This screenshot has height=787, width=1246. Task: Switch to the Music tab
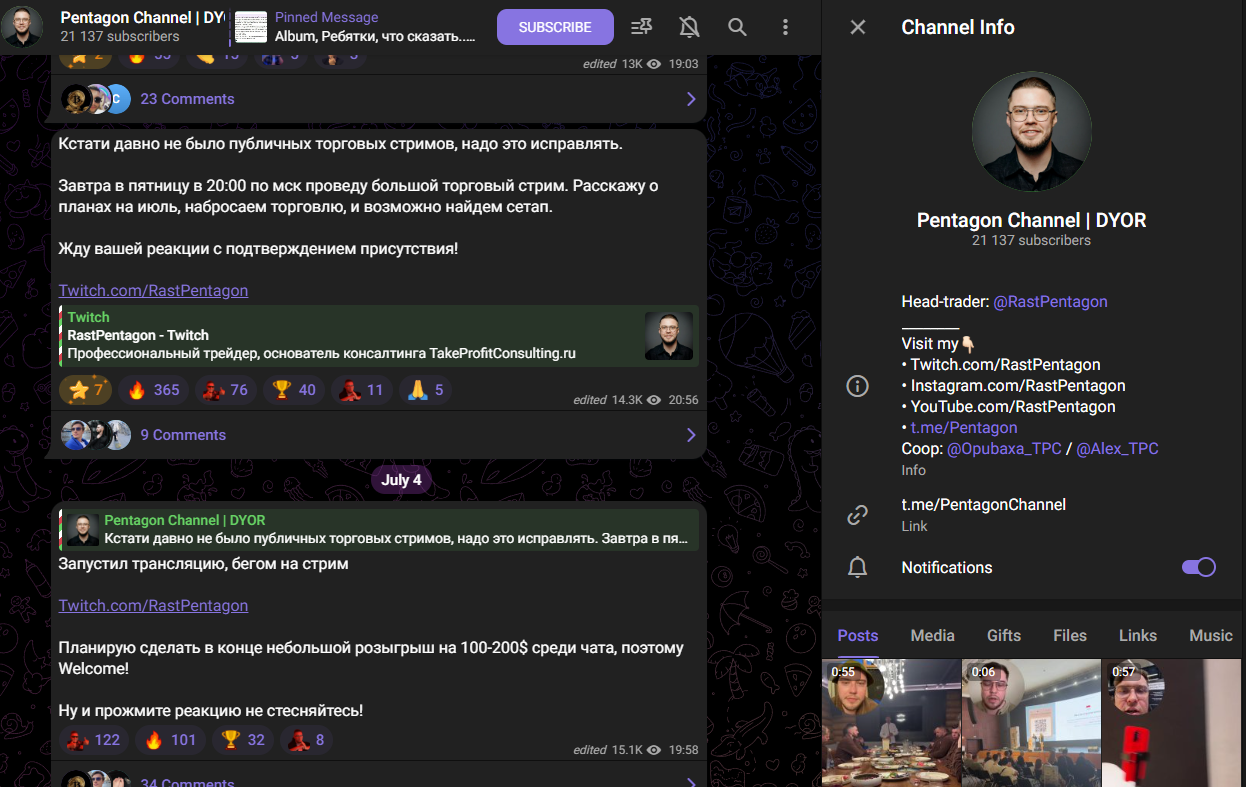point(1211,635)
